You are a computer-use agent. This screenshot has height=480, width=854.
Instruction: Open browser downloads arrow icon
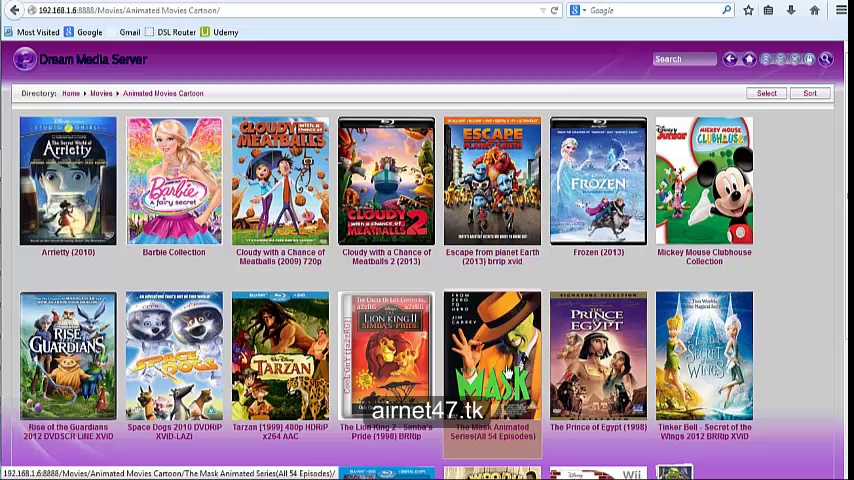791,10
